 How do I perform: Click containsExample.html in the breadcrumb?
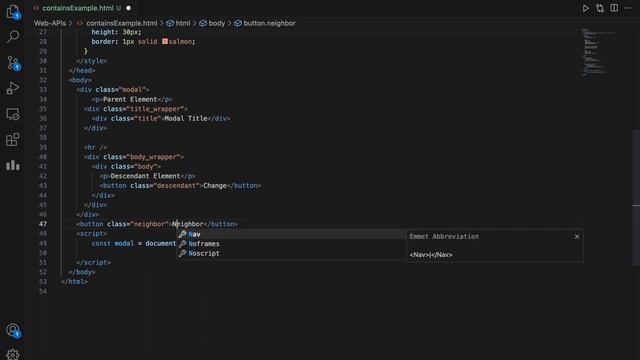pos(121,23)
